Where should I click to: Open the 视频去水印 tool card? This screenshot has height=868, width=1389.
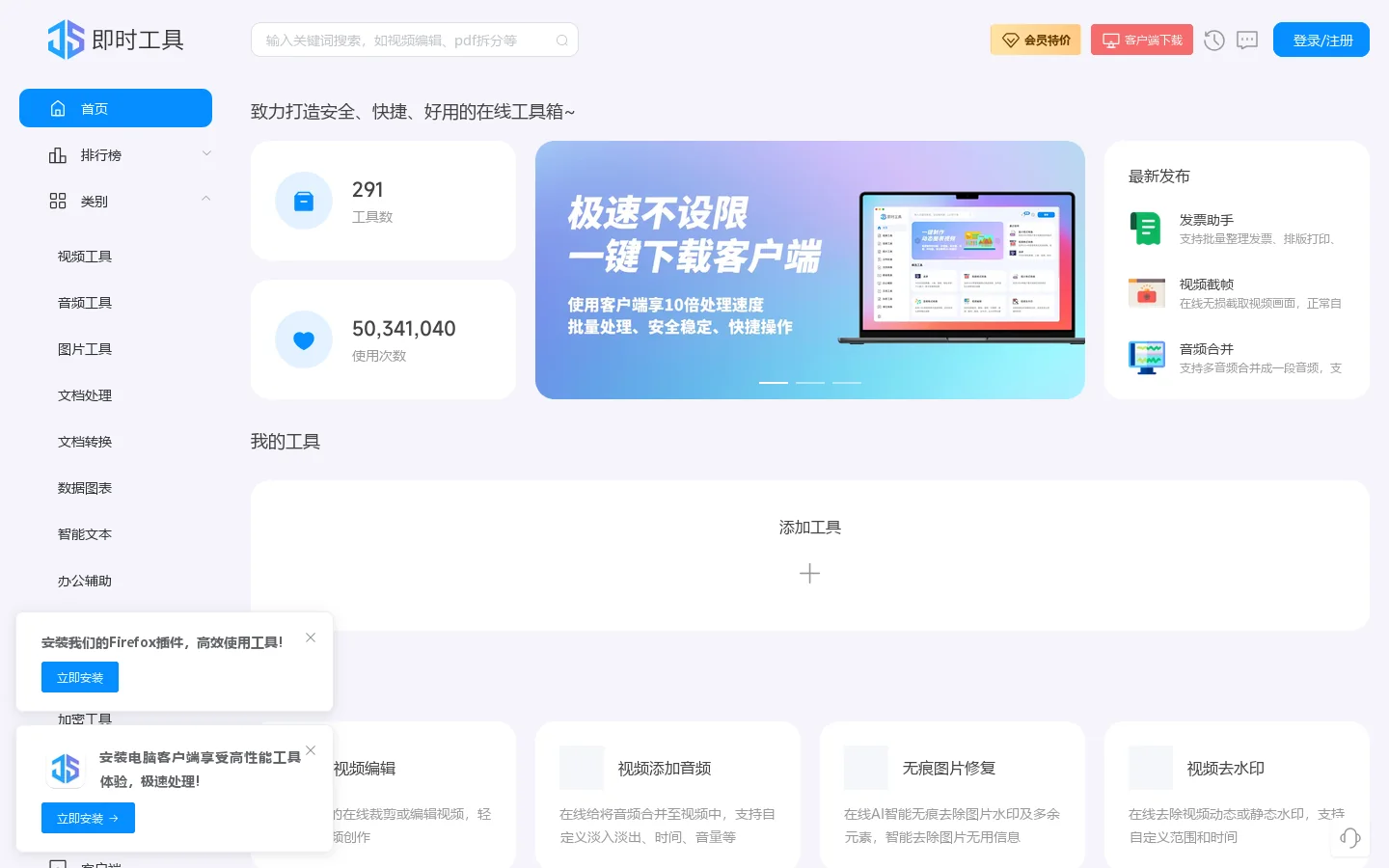[x=1237, y=795]
